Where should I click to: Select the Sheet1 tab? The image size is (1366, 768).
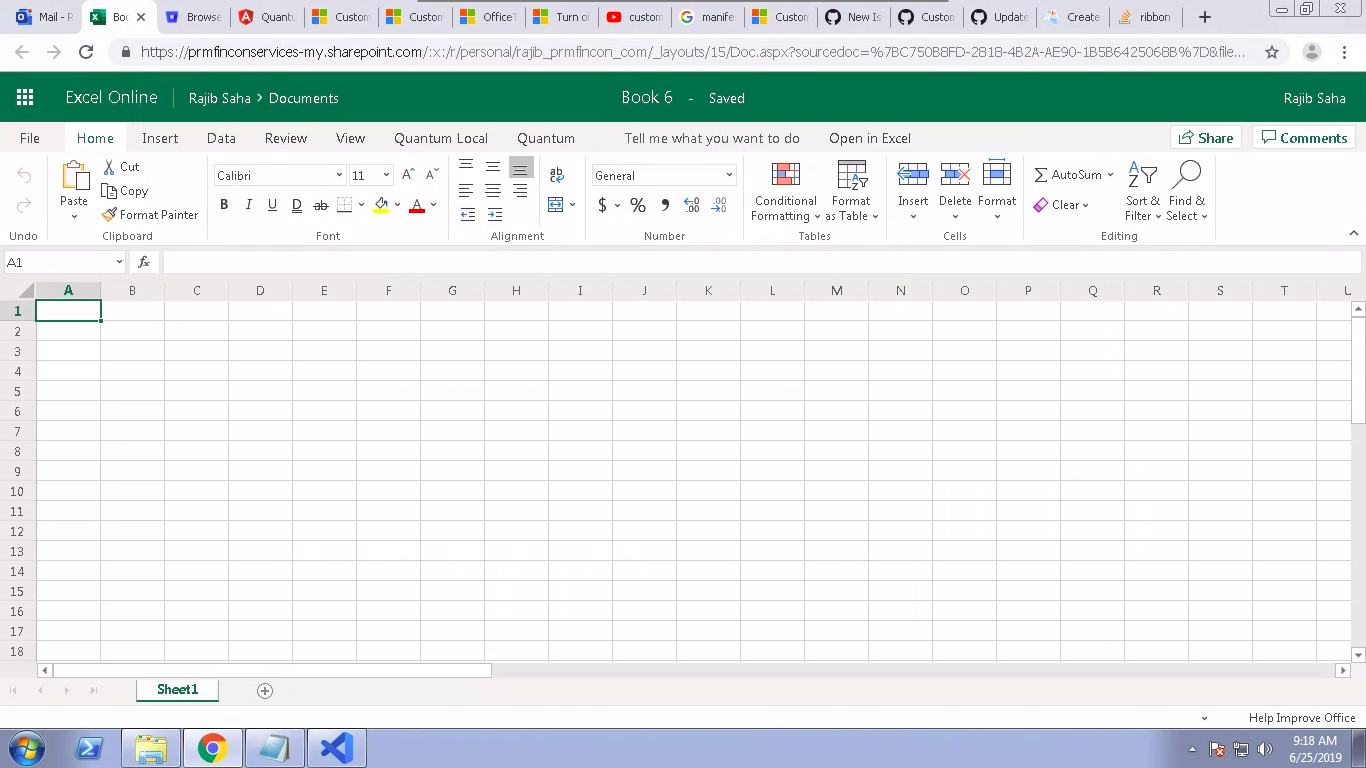click(178, 690)
